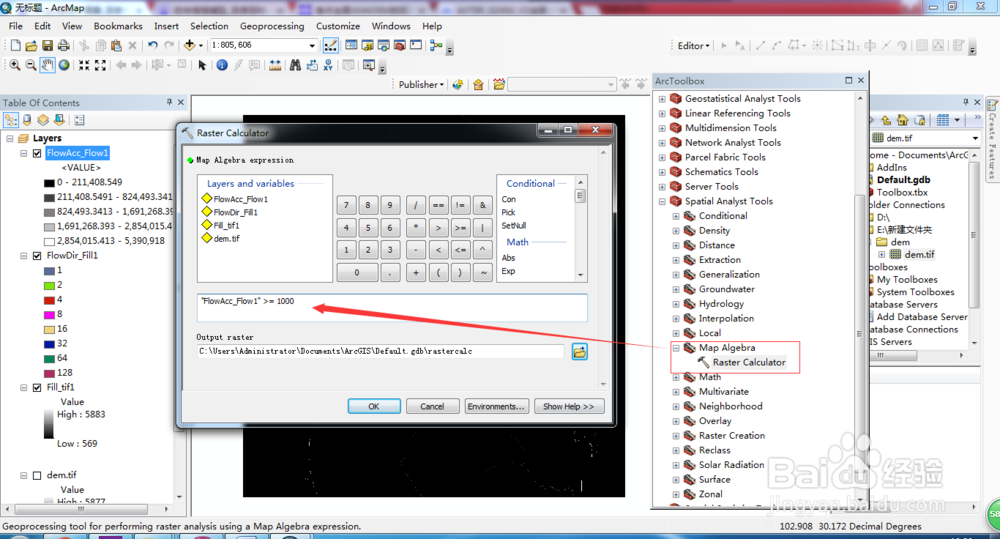Open the File menu
The height and width of the screenshot is (539, 1000).
[x=16, y=26]
